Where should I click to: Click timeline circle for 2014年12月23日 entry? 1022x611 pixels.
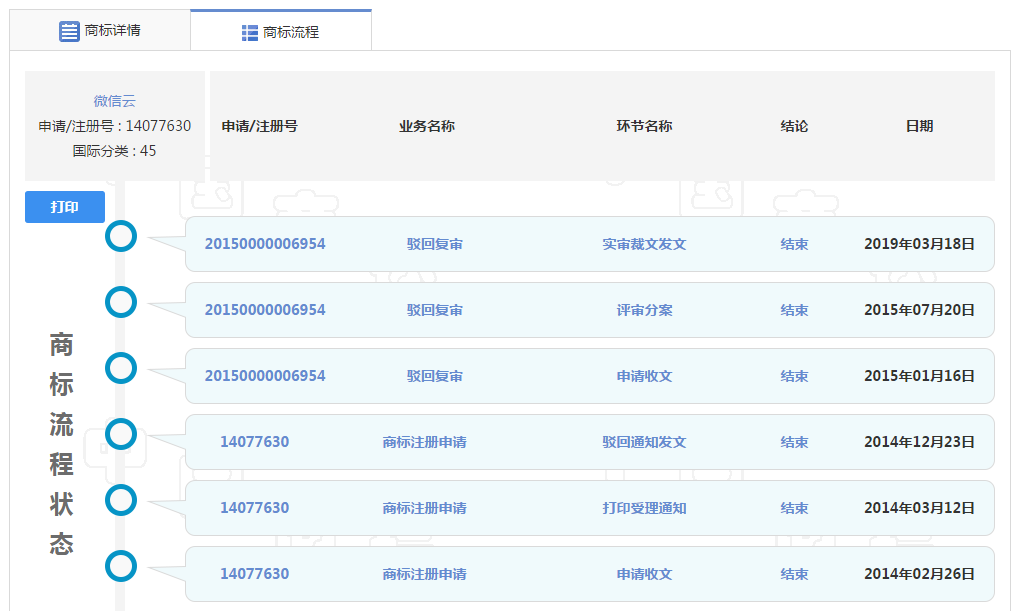tap(121, 434)
